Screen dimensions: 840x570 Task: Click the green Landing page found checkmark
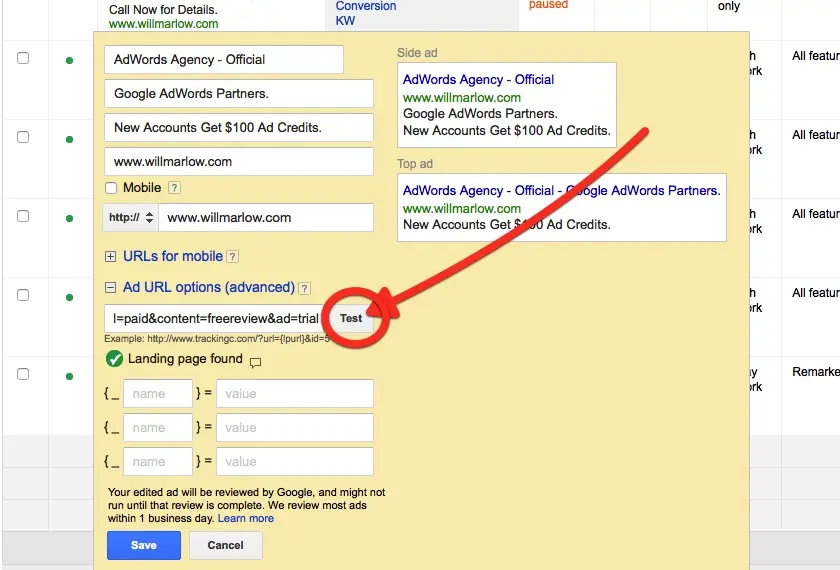pyautogui.click(x=114, y=358)
